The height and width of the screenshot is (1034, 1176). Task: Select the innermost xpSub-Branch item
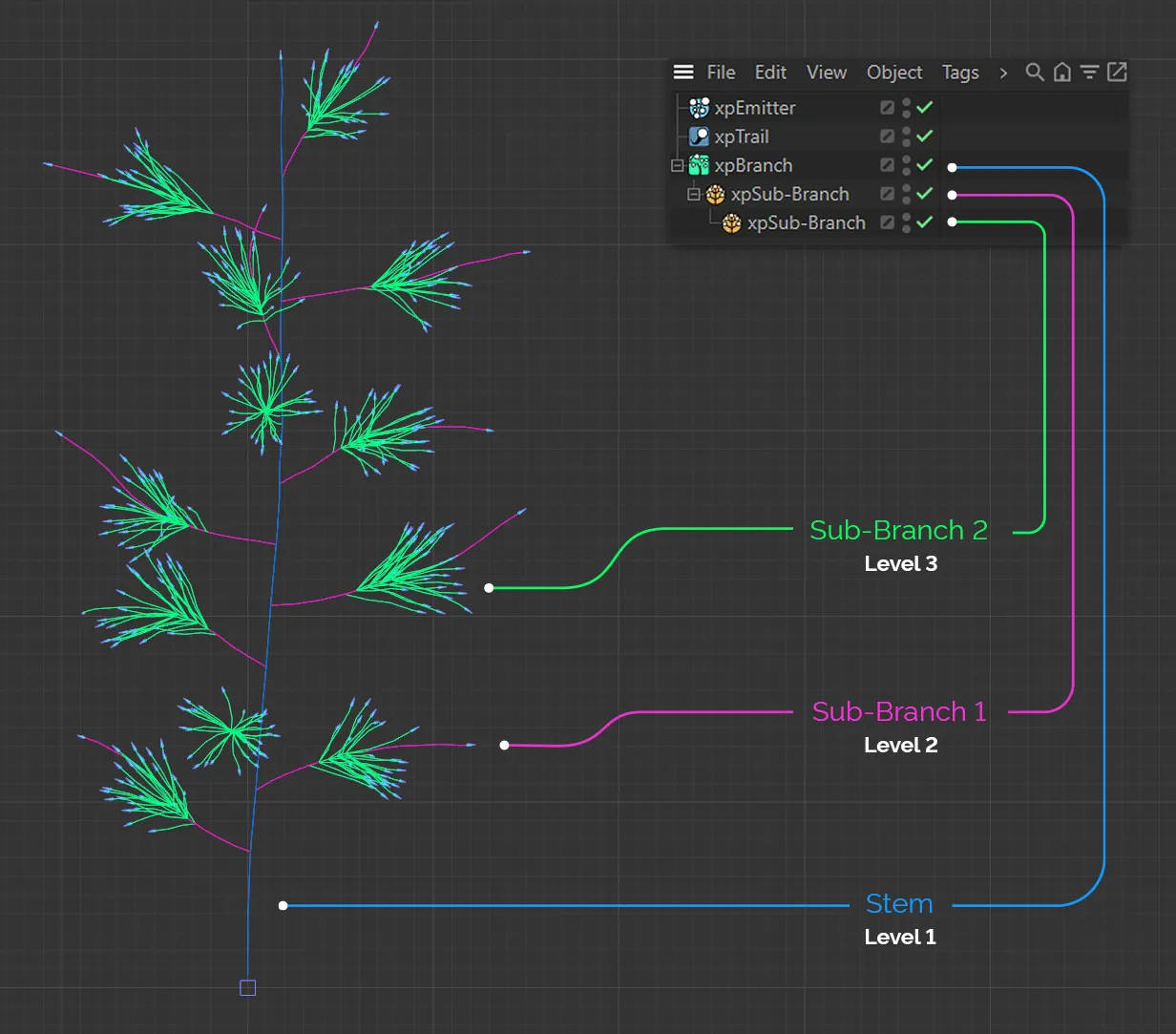806,222
